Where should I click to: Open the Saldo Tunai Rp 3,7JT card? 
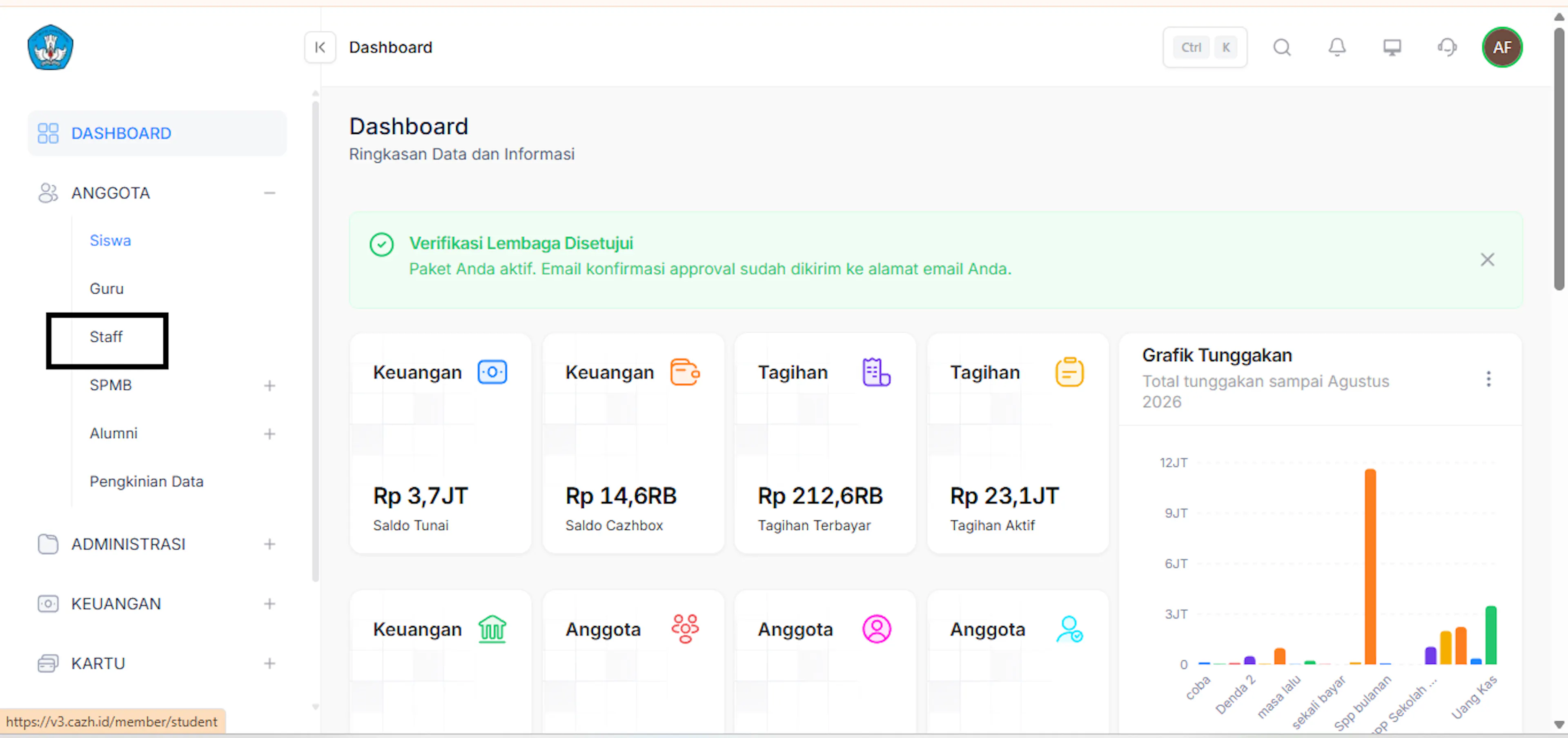440,443
